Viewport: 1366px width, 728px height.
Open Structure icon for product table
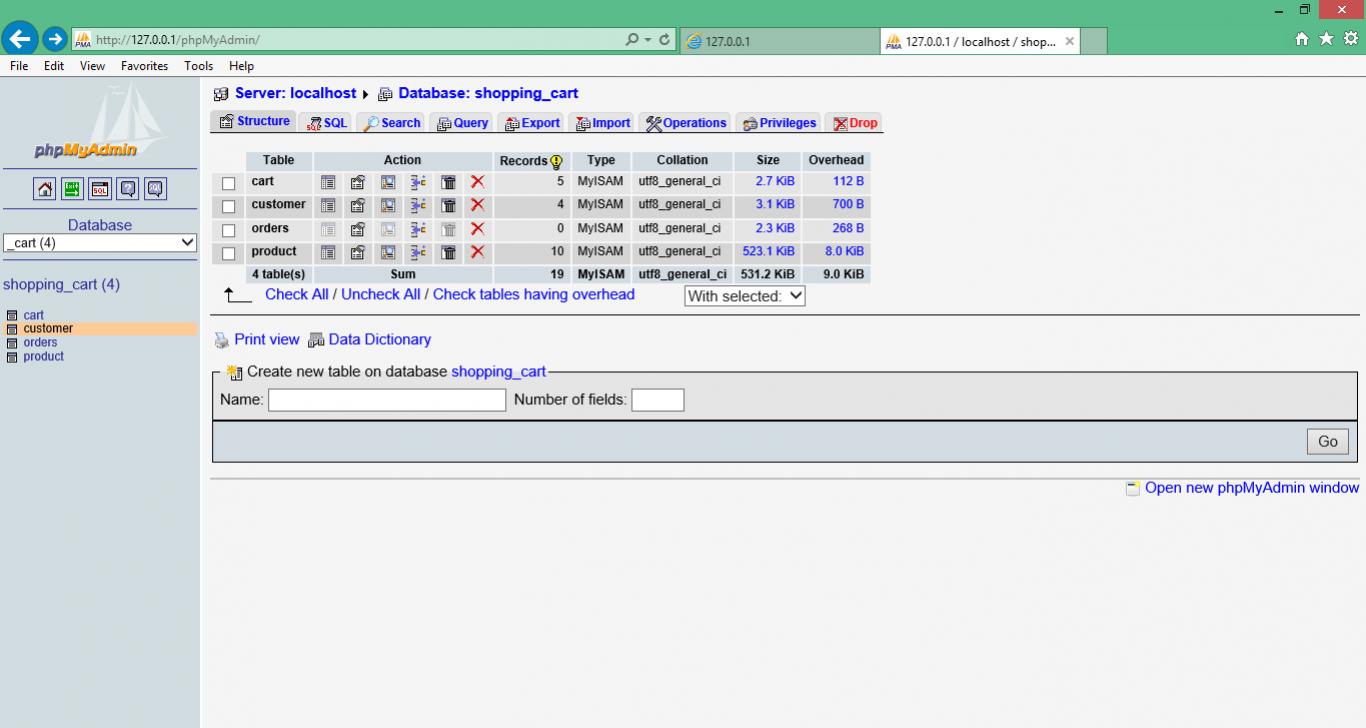pos(358,252)
